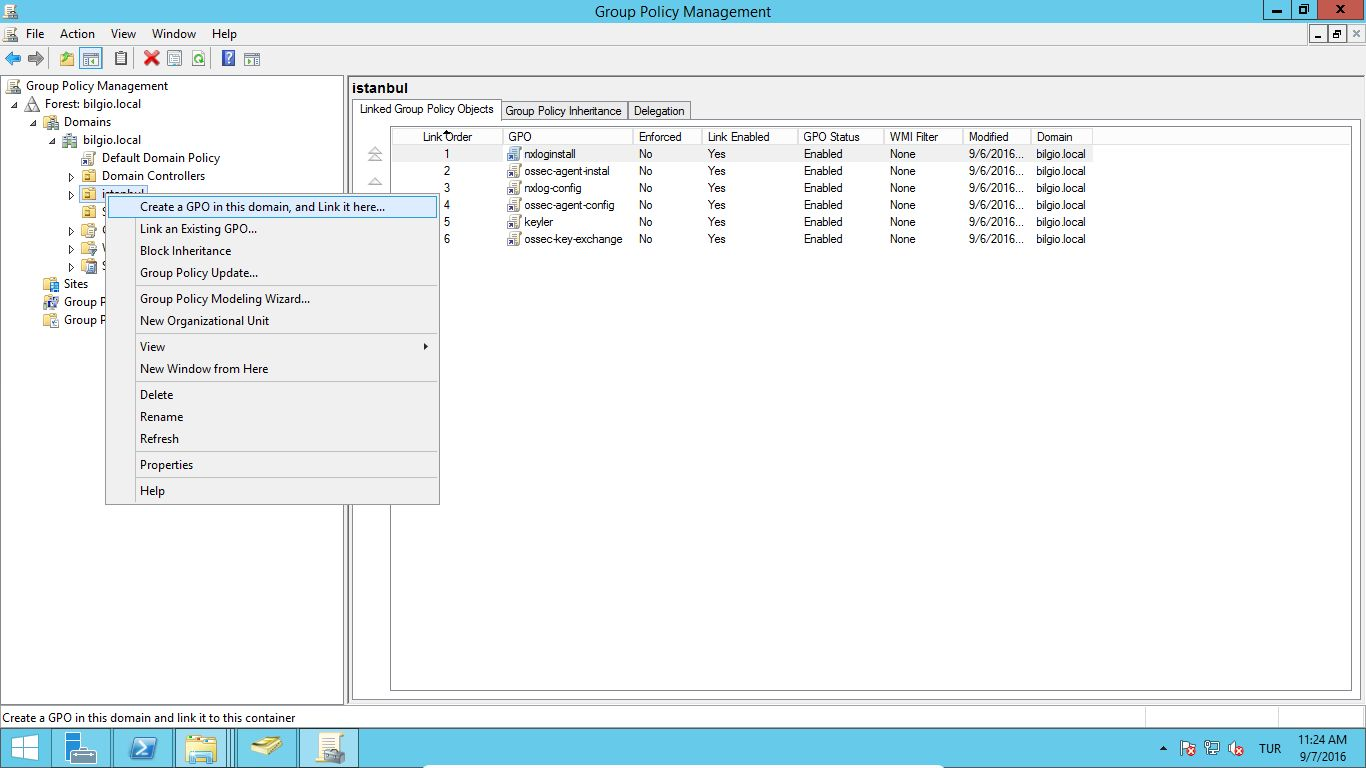1366x768 pixels.
Task: Click the Default Domain Policy shortcut icon
Action: click(89, 158)
